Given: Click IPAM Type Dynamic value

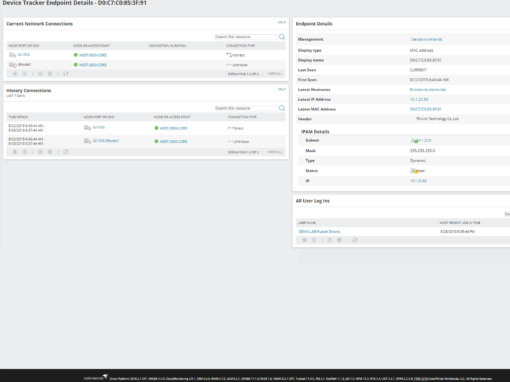Looking at the screenshot, I should (418, 161).
